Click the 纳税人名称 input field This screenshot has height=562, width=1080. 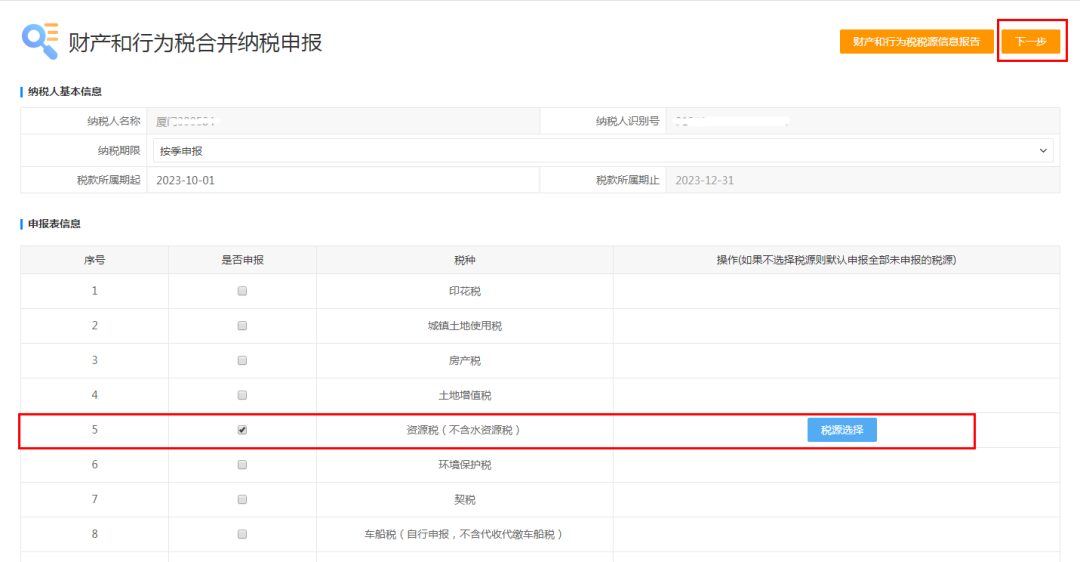[343, 121]
